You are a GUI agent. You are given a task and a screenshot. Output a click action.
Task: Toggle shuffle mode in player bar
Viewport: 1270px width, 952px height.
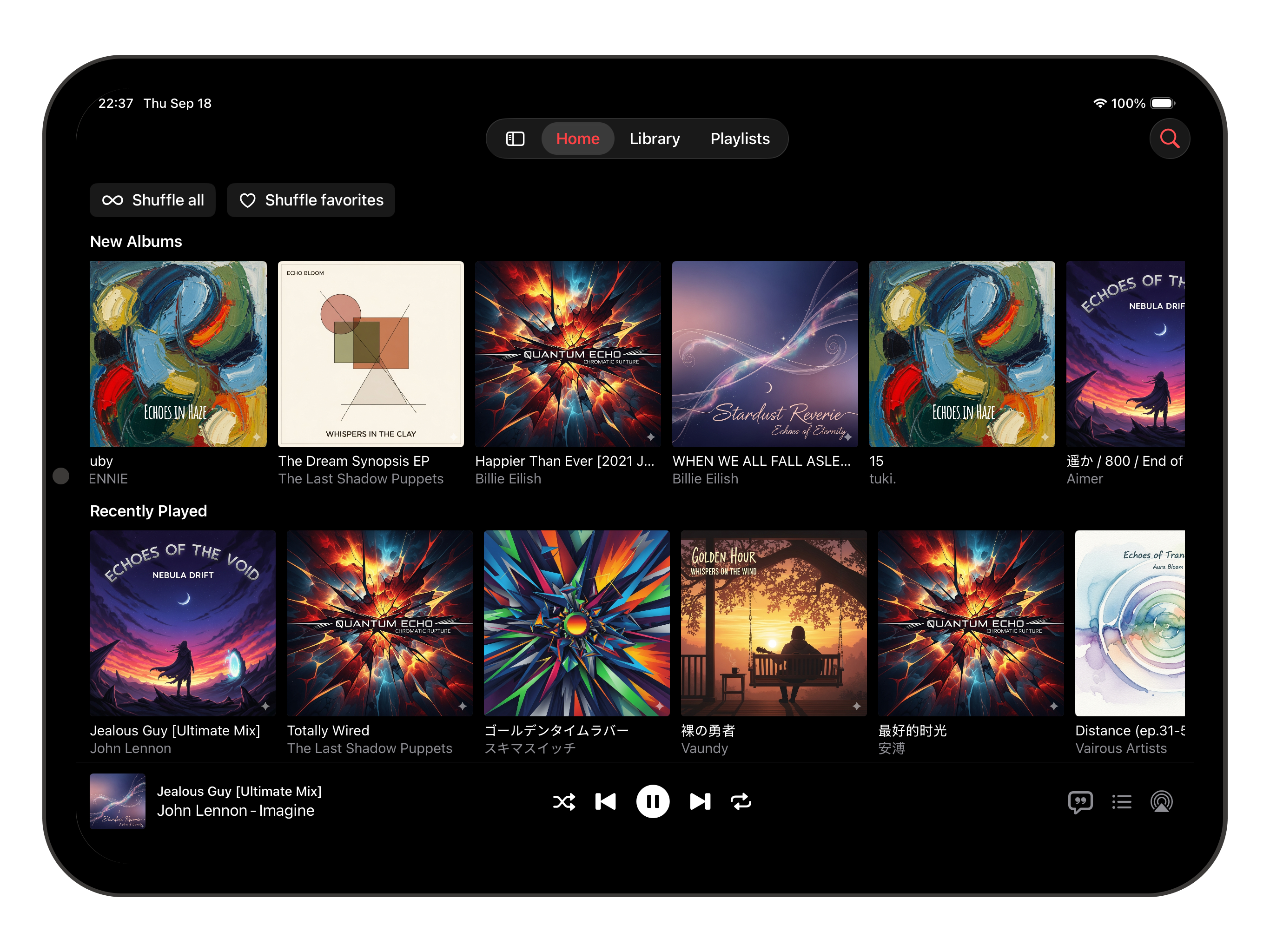(564, 801)
